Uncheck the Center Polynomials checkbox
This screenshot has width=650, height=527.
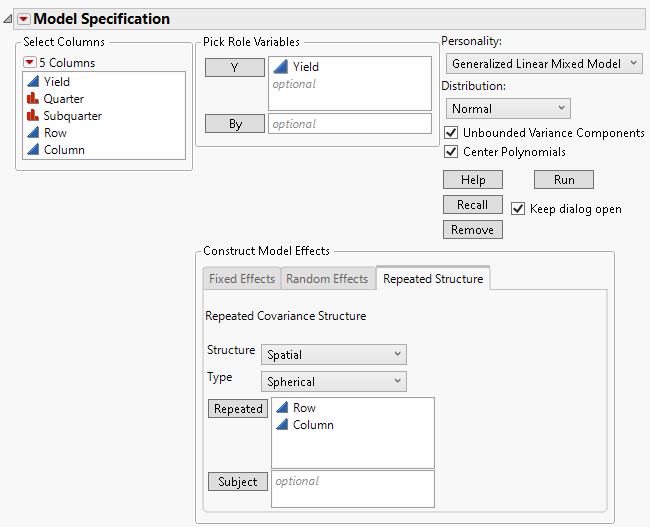click(451, 152)
